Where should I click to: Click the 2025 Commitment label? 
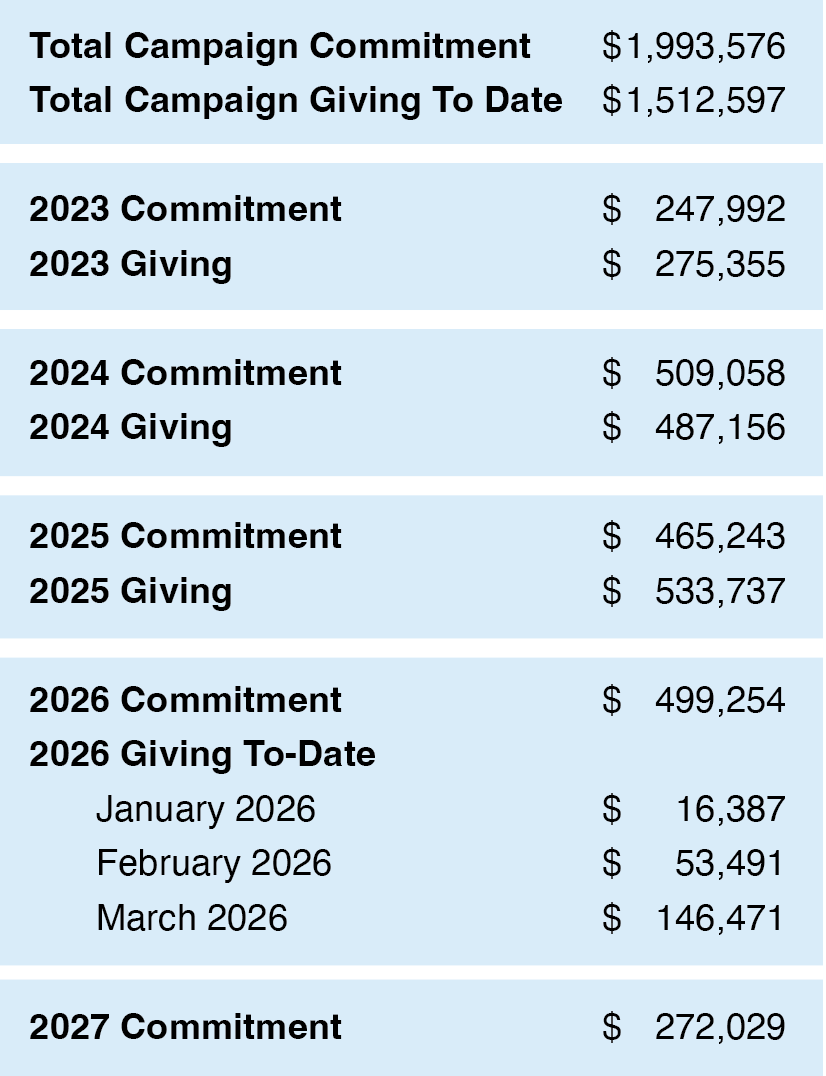(x=185, y=535)
